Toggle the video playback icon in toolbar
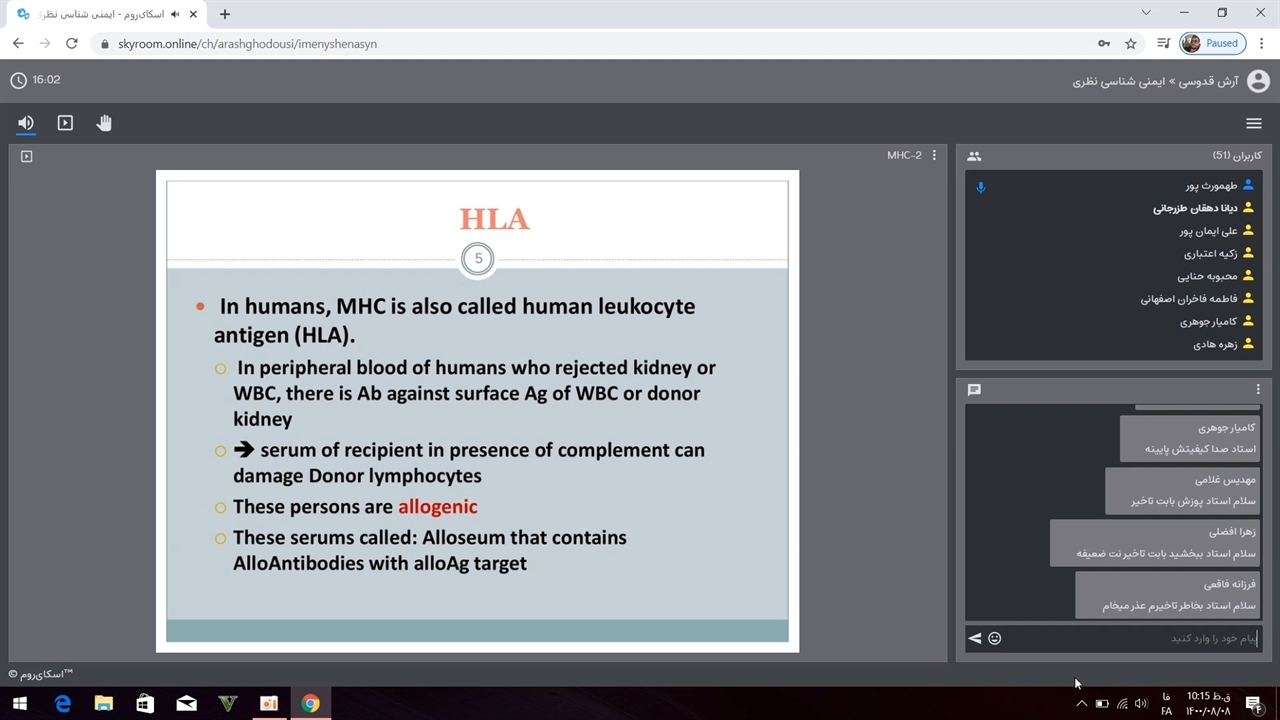The width and height of the screenshot is (1280, 720). (x=65, y=123)
